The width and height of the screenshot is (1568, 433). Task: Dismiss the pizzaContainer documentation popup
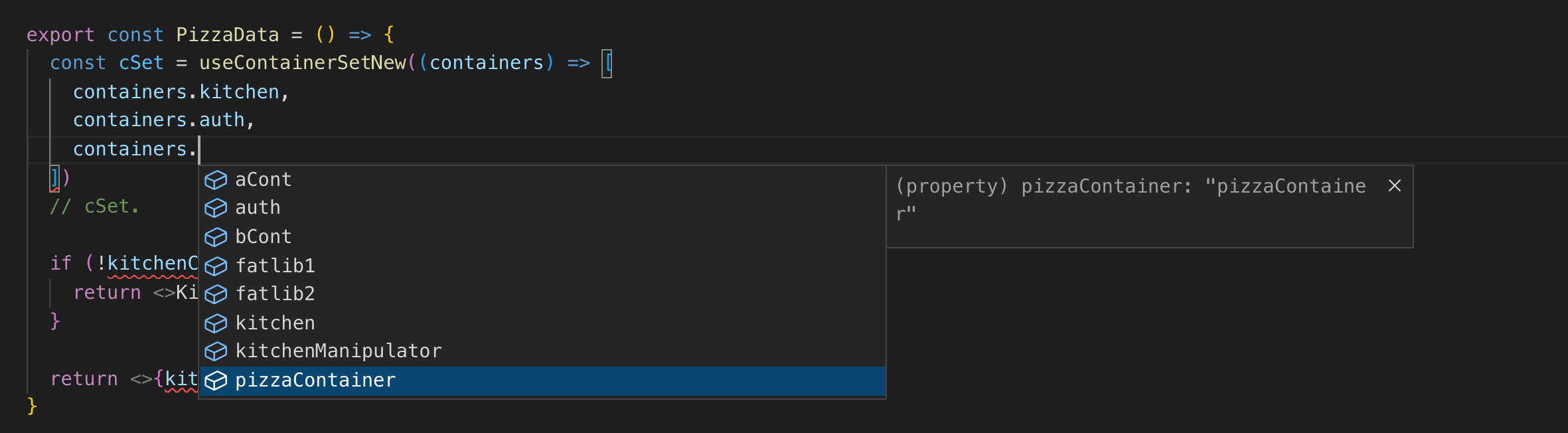point(1394,186)
